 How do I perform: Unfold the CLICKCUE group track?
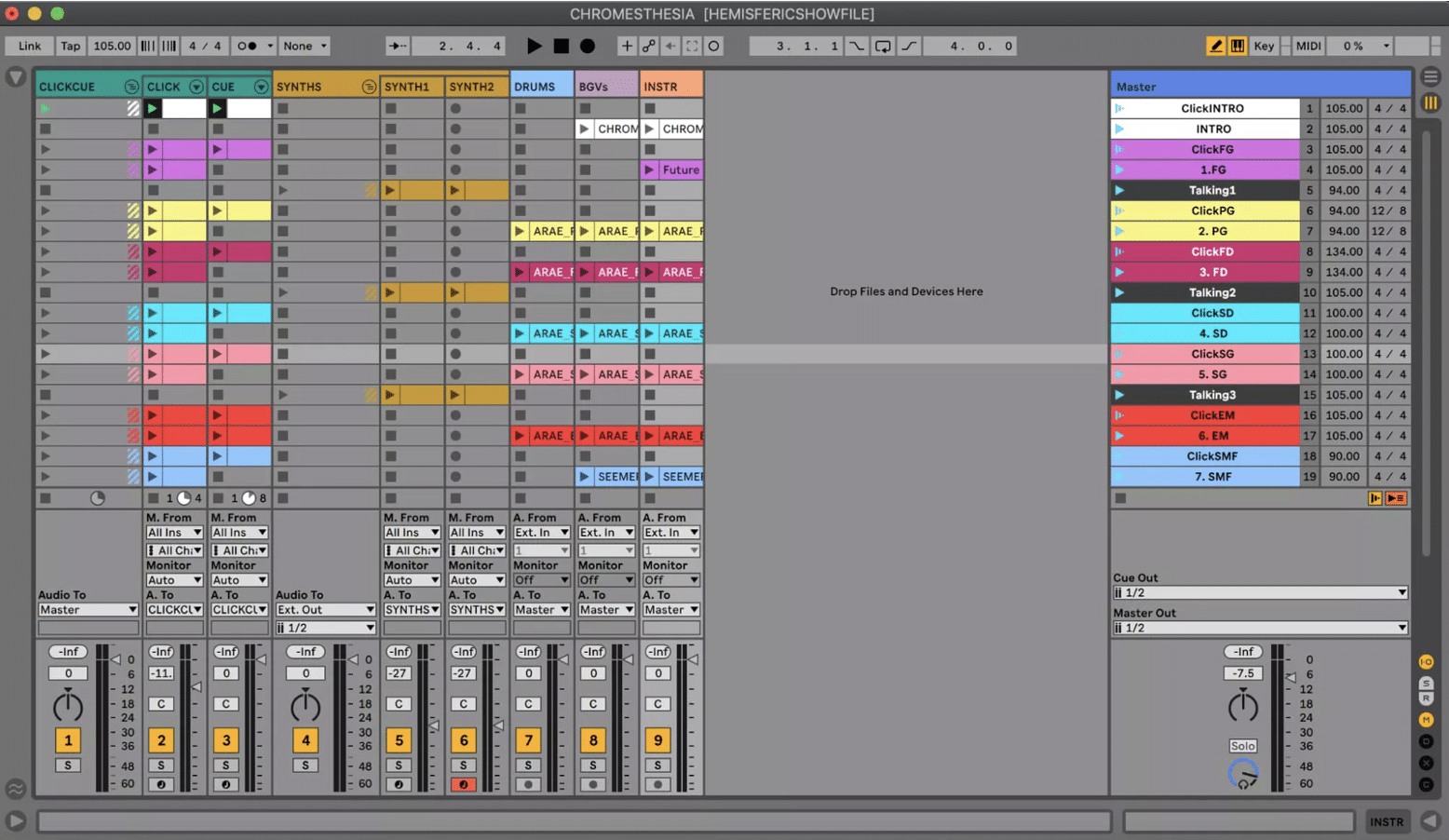pyautogui.click(x=131, y=87)
